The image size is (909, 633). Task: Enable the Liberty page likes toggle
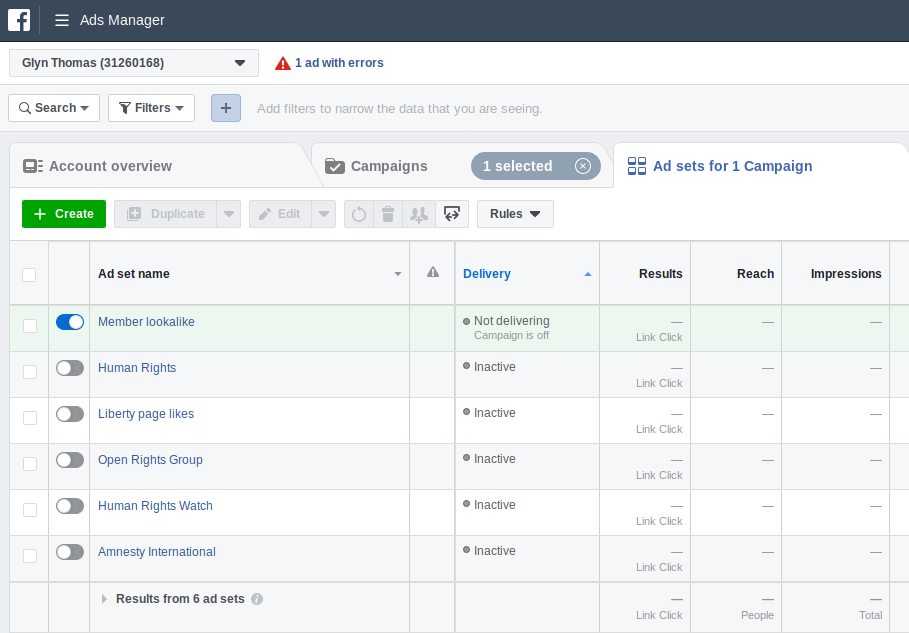[70, 414]
